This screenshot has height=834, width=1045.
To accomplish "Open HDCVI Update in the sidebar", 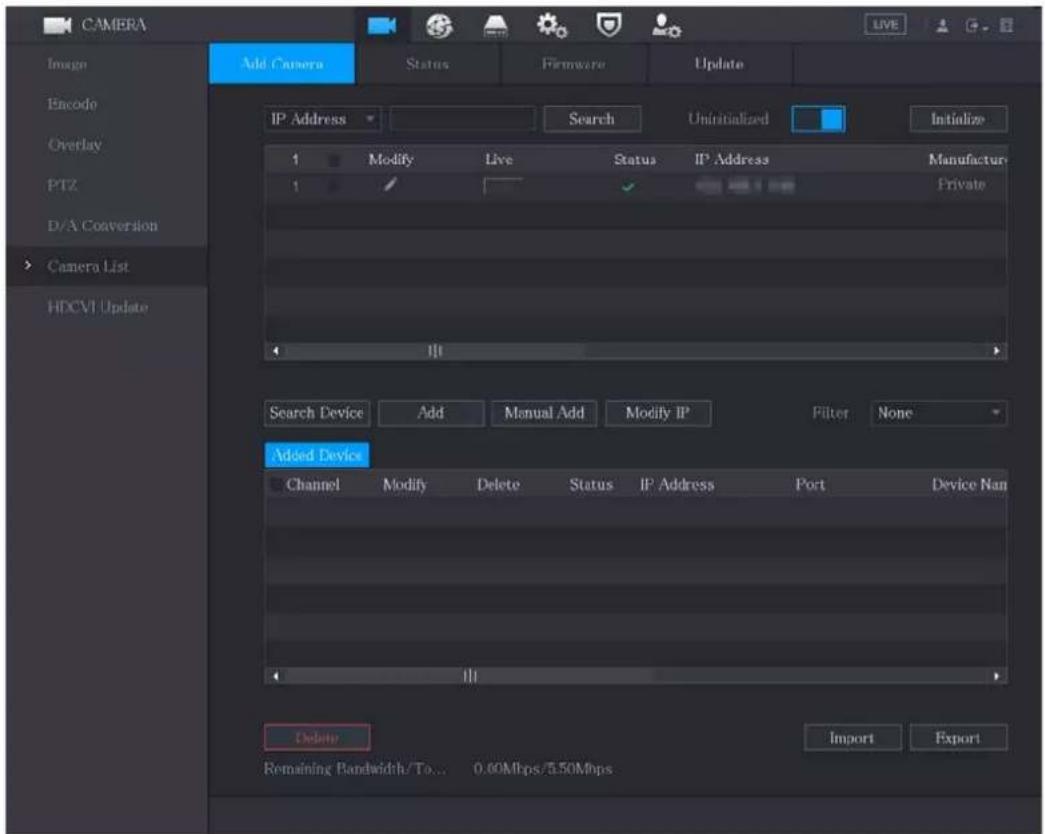I will point(98,307).
